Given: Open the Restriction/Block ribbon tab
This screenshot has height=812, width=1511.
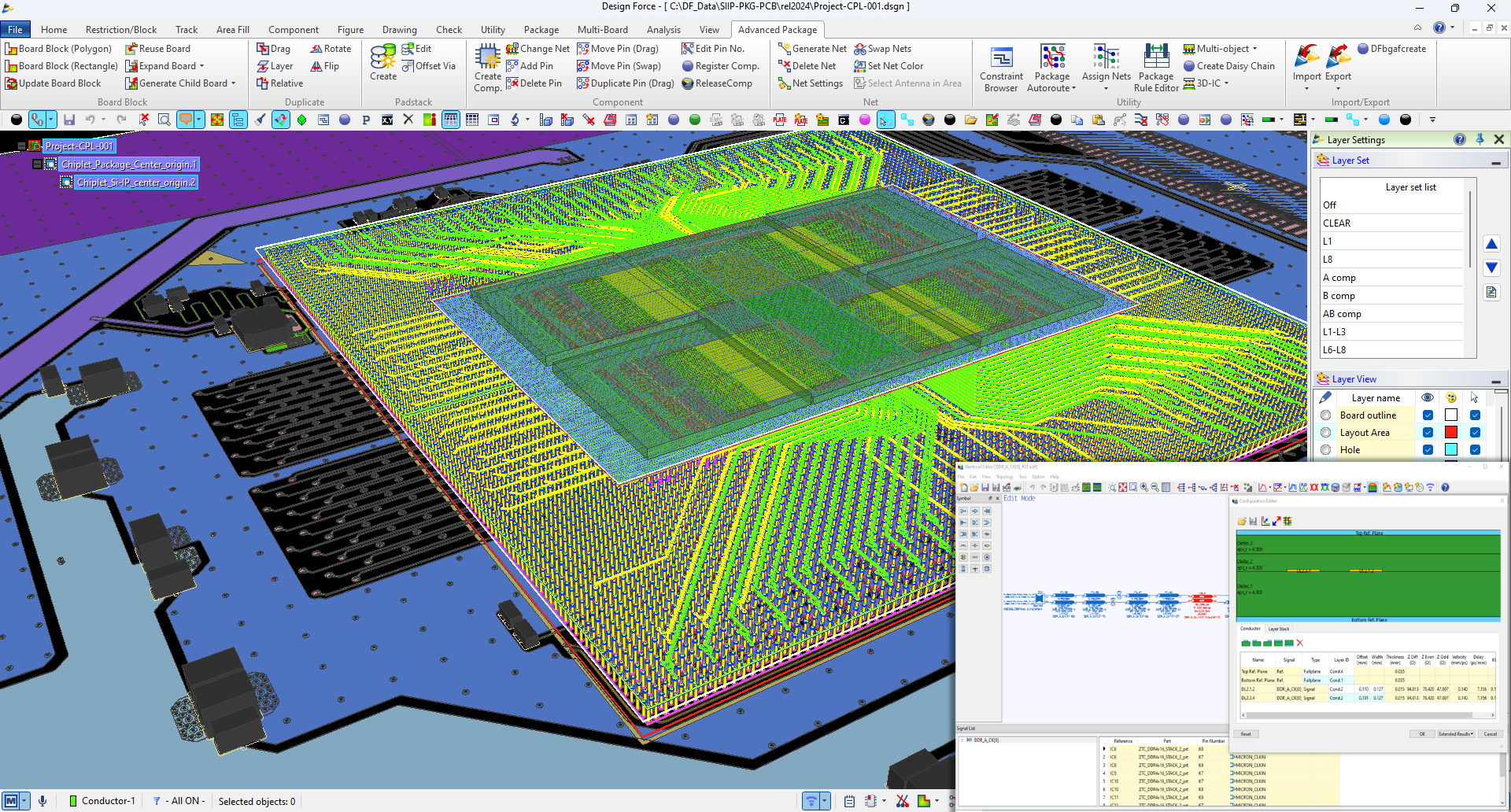Looking at the screenshot, I should (121, 30).
